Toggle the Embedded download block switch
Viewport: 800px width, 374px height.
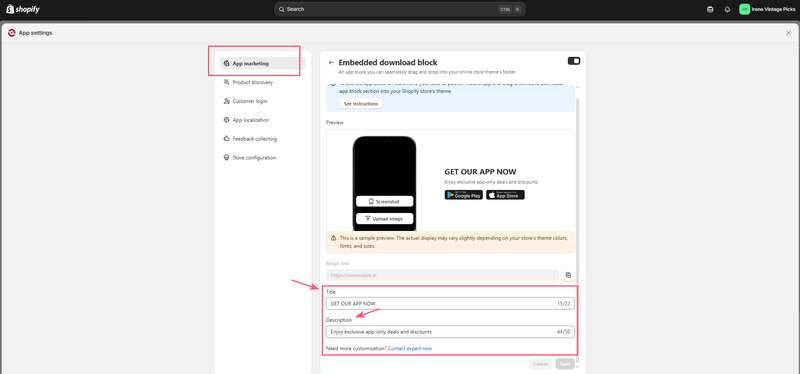(574, 61)
